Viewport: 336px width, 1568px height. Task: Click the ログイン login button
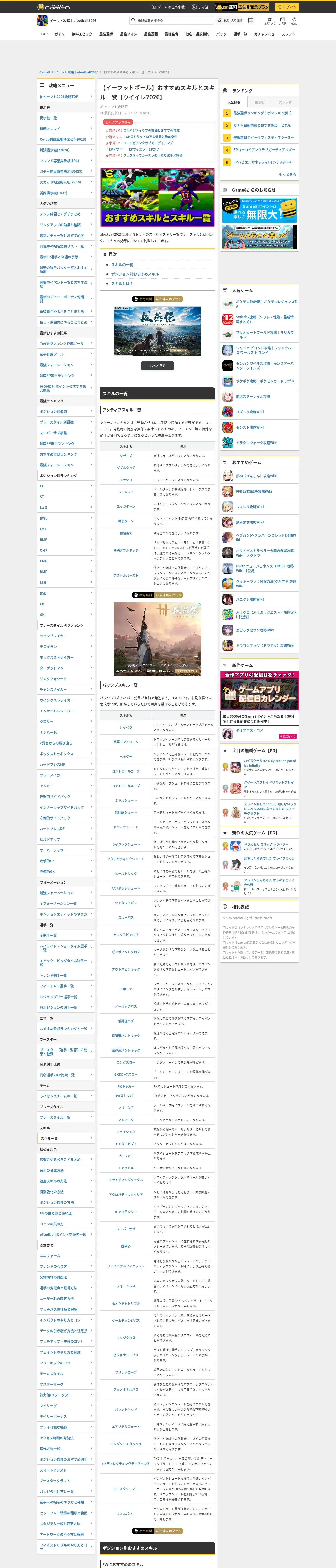click(287, 7)
